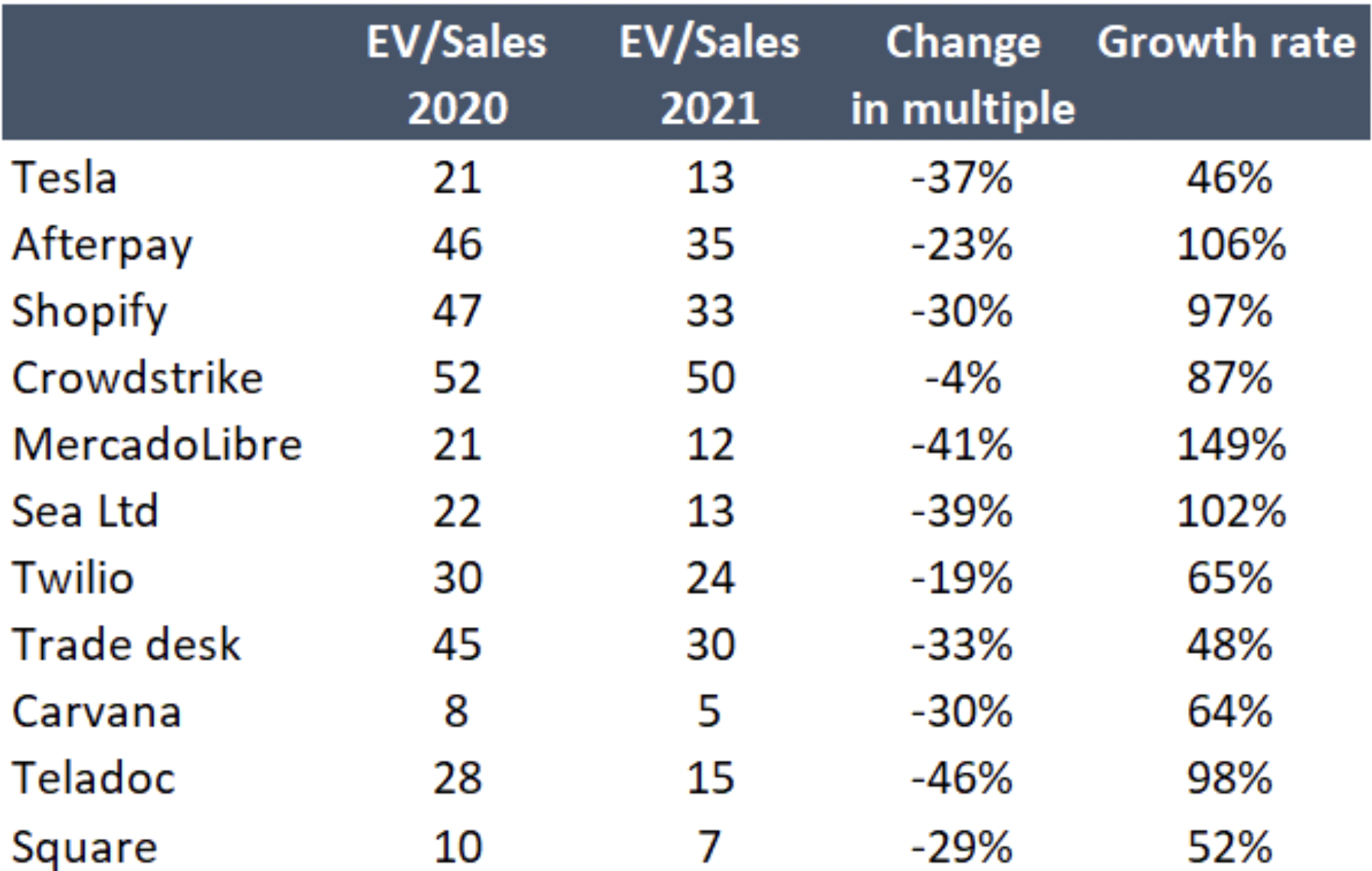Click the Tesla row label
Screen dimensions: 1372x871
pyautogui.click(x=65, y=179)
